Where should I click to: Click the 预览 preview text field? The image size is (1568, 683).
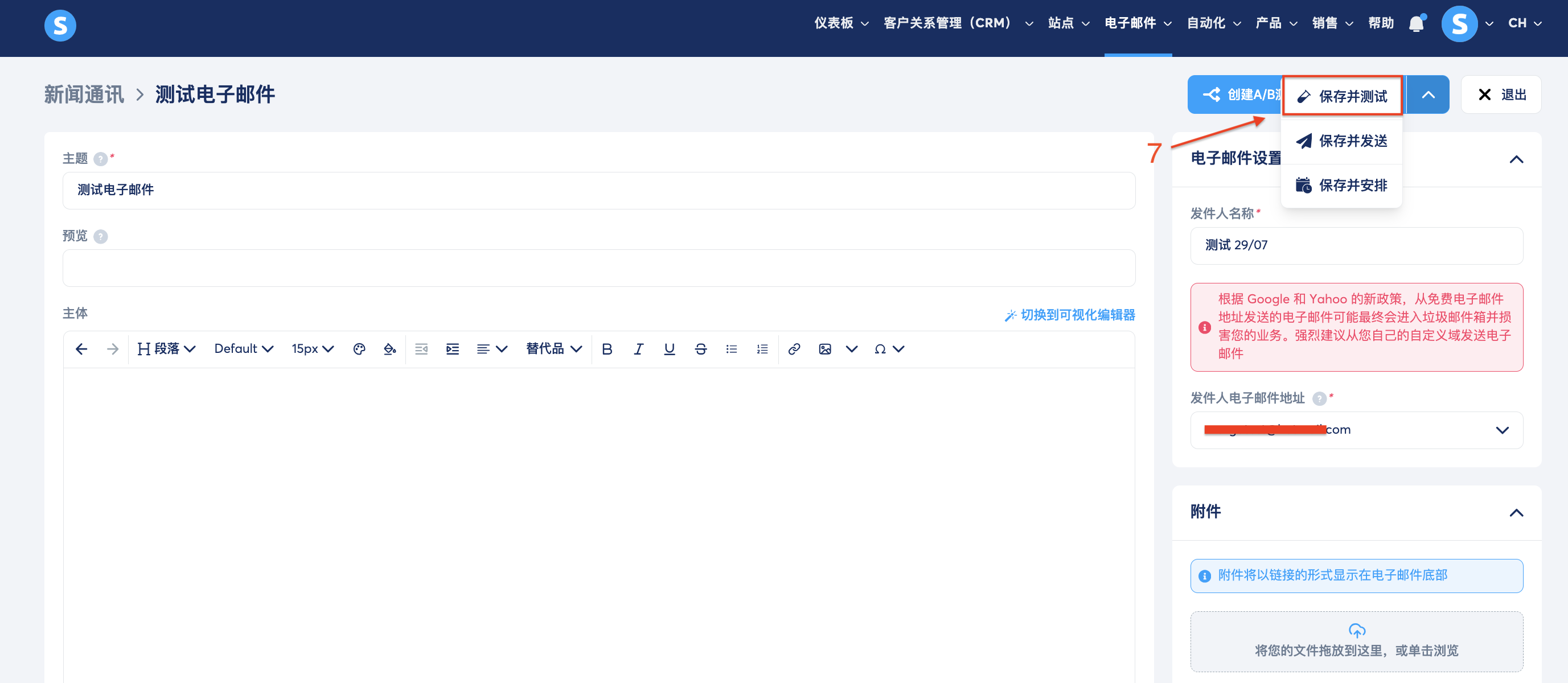point(598,268)
